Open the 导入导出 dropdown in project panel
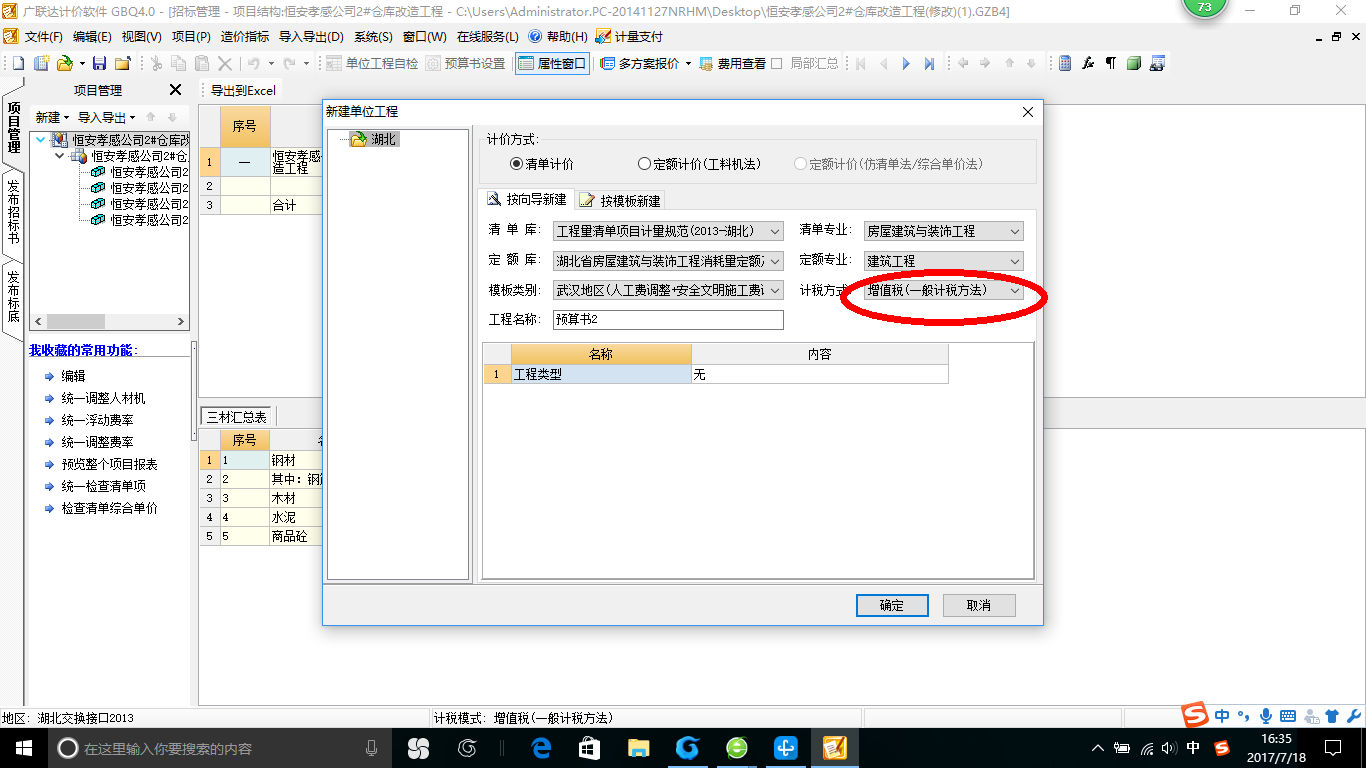1366x768 pixels. click(x=107, y=117)
